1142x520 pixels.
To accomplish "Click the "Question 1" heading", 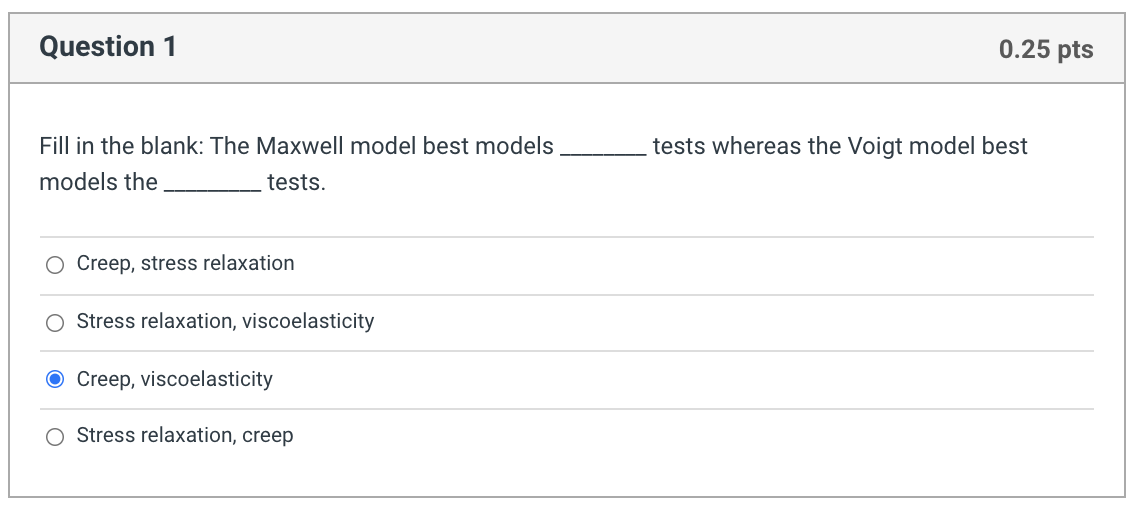I will coord(108,47).
